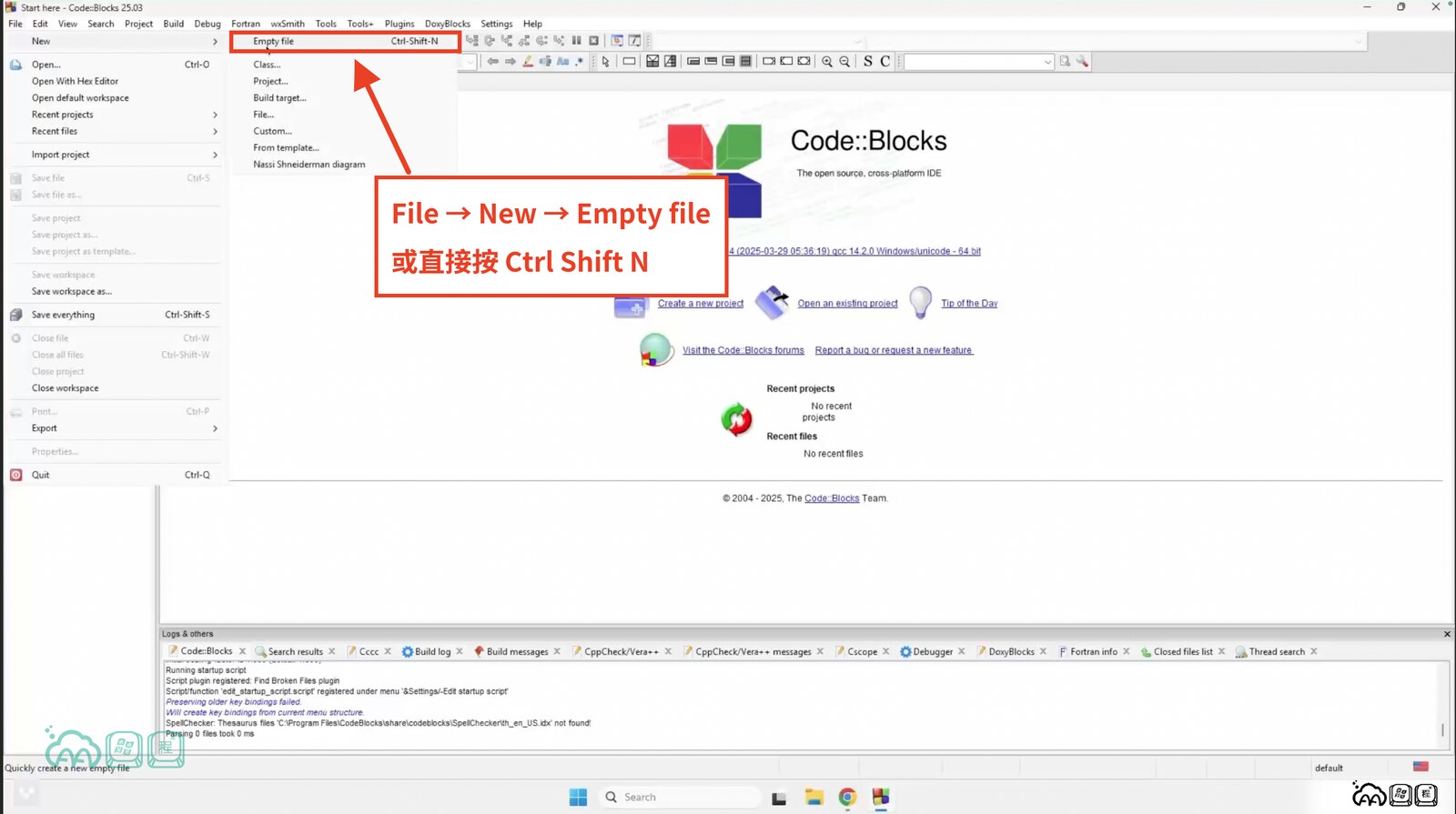The width and height of the screenshot is (1456, 814).
Task: Click the Windows Start button on taskbar
Action: coord(578,797)
